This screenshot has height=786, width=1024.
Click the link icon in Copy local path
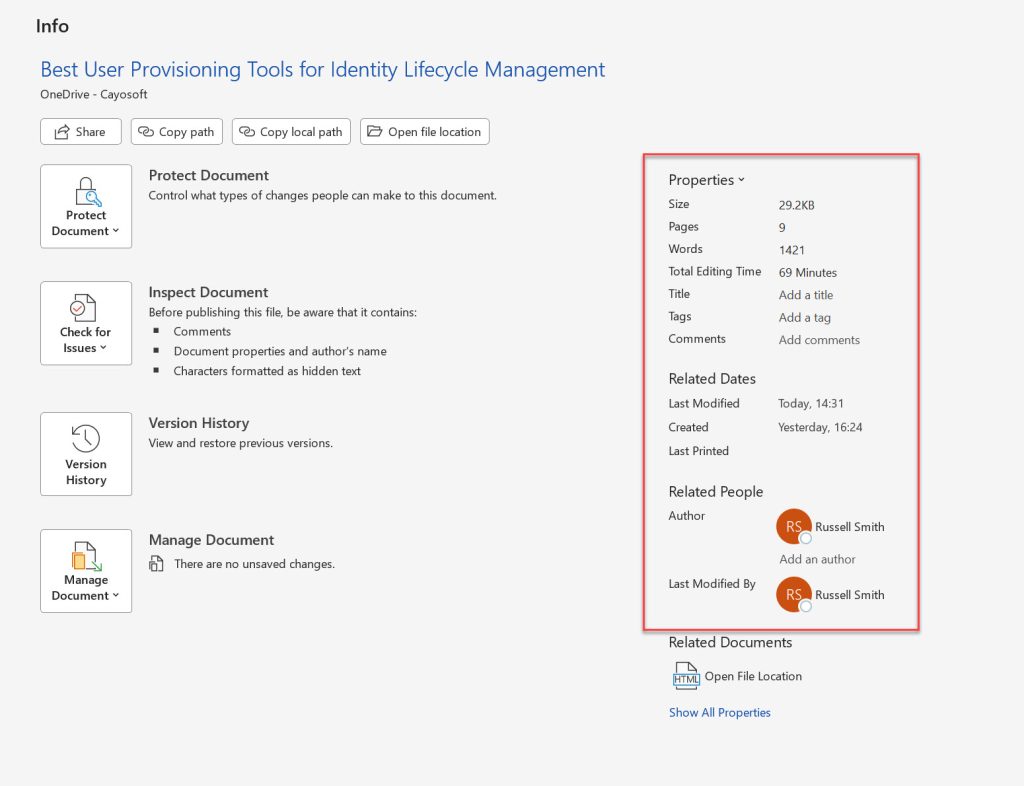(x=247, y=131)
